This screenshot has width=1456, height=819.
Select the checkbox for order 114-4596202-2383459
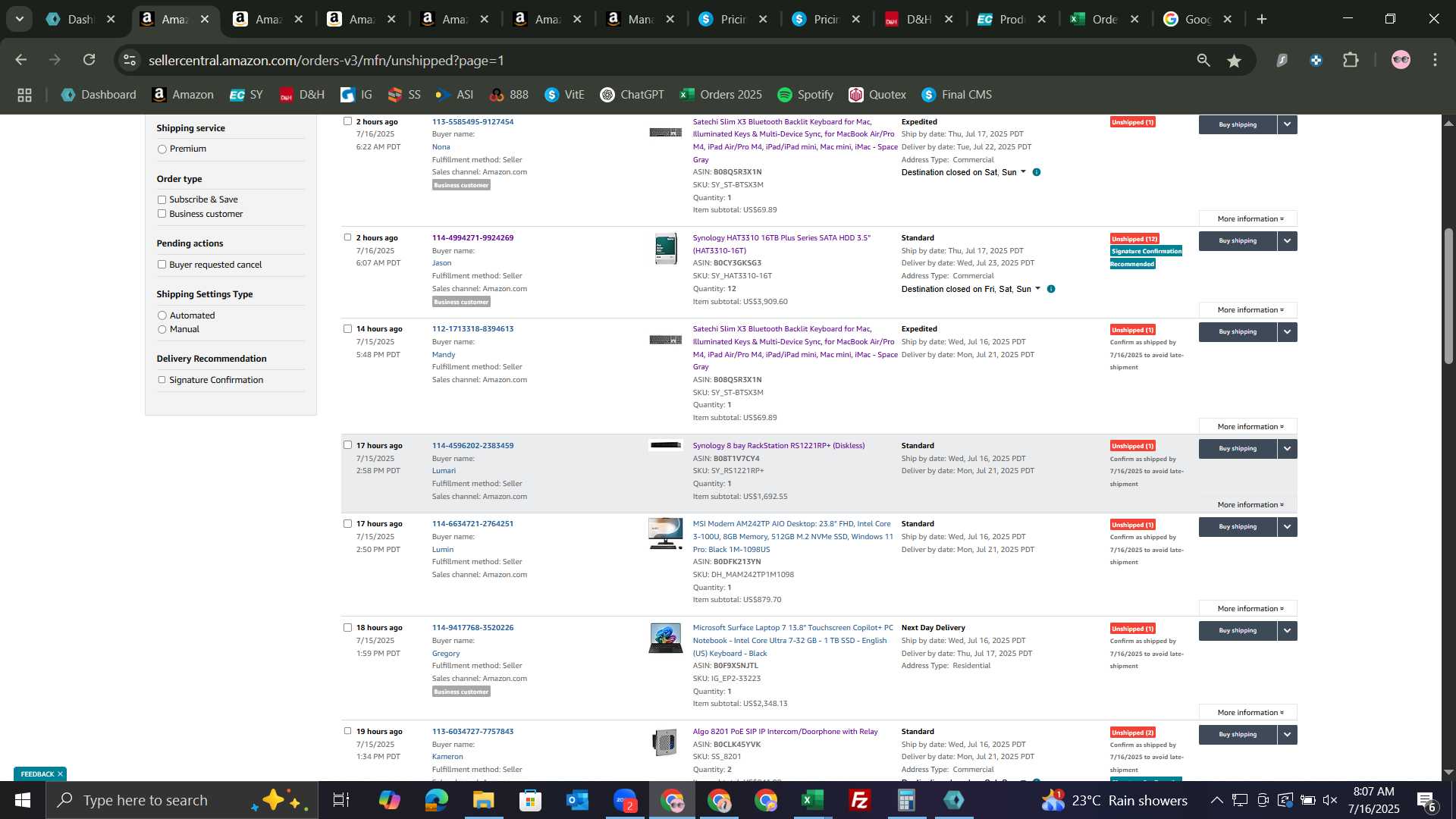click(x=347, y=445)
